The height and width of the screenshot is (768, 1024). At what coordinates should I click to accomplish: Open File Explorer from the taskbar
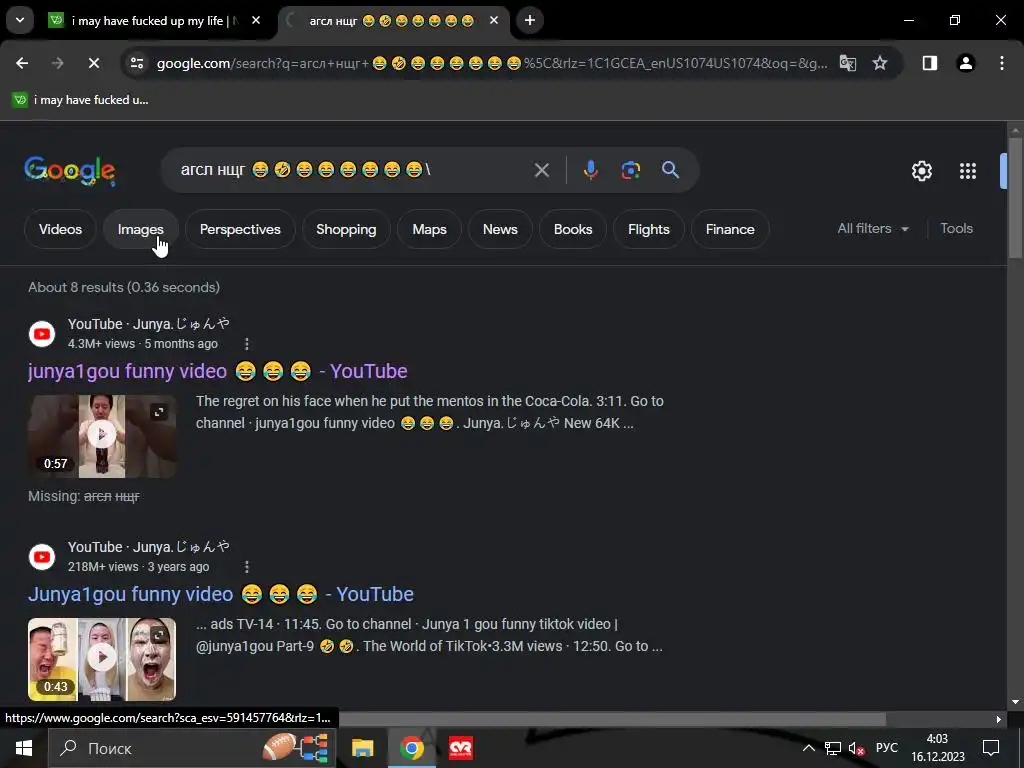(x=362, y=748)
